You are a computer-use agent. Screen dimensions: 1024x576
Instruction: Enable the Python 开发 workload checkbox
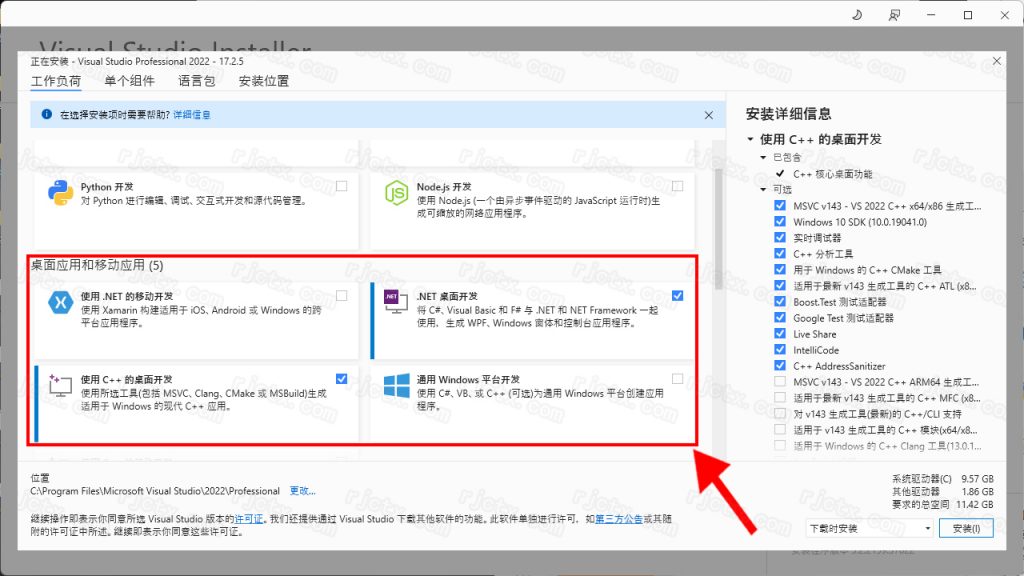pos(342,186)
